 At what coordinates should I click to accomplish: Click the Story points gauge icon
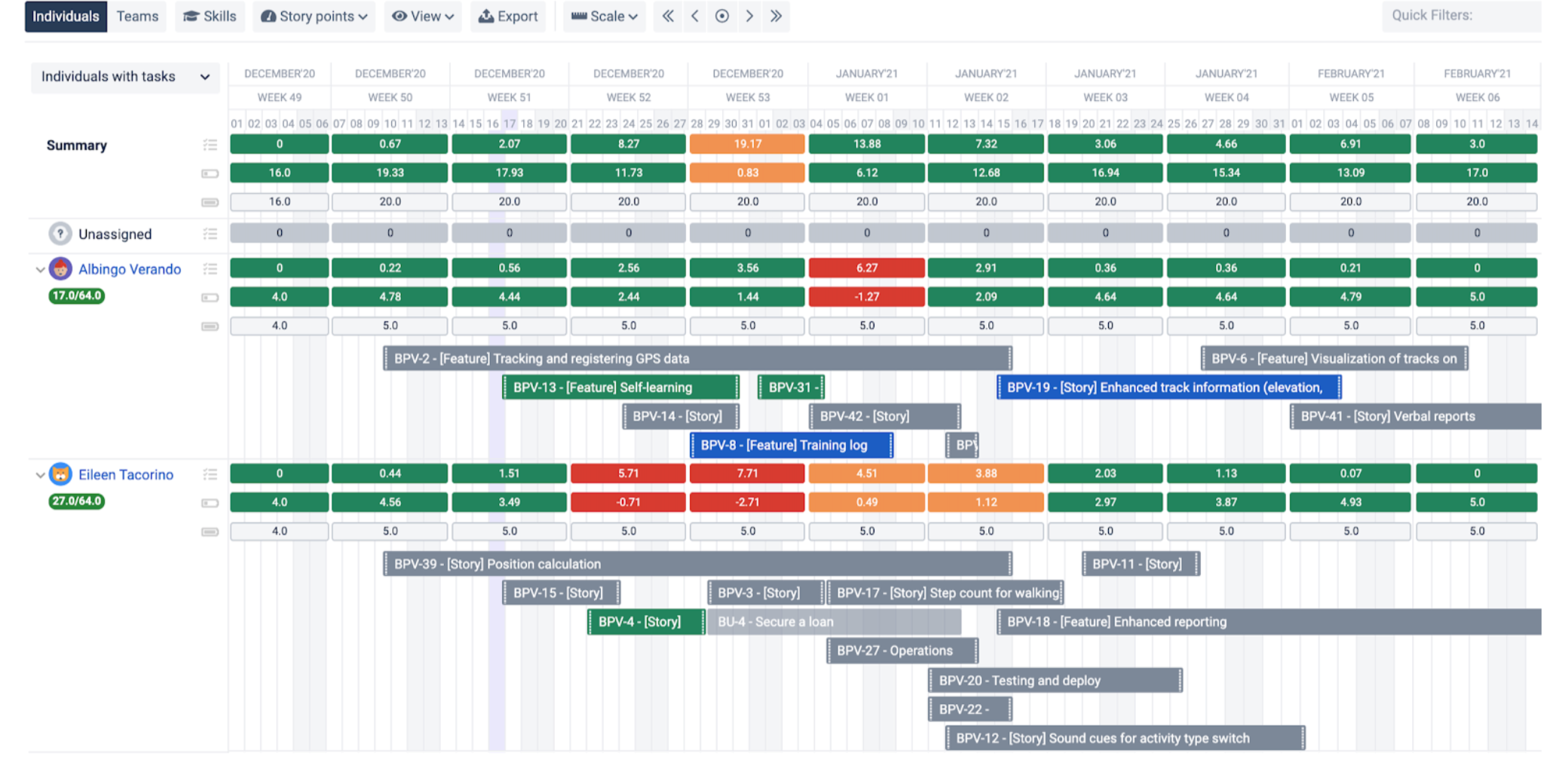pyautogui.click(x=268, y=16)
